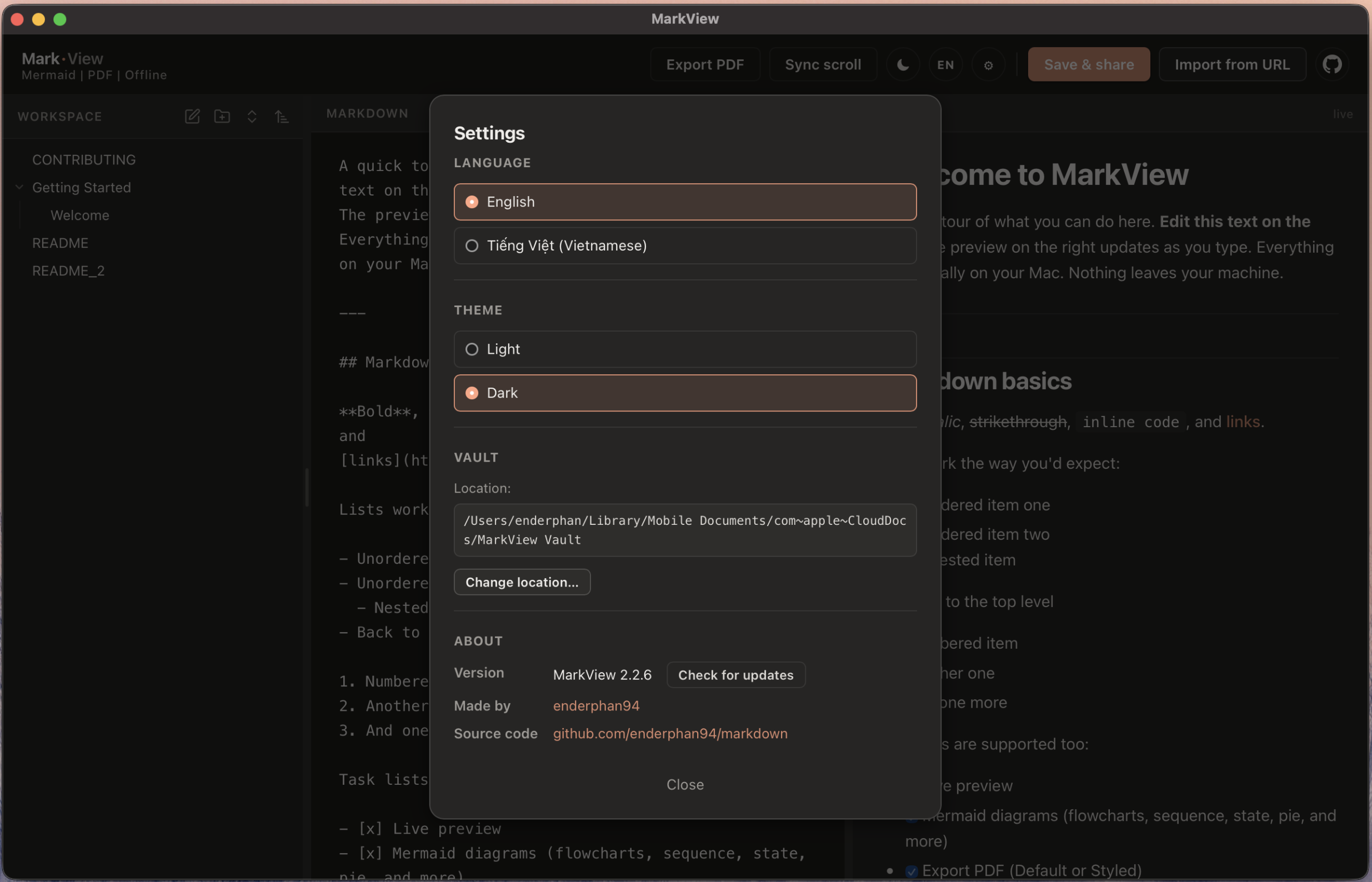The height and width of the screenshot is (882, 1372).
Task: Choose the Dark theme option
Action: point(685,393)
